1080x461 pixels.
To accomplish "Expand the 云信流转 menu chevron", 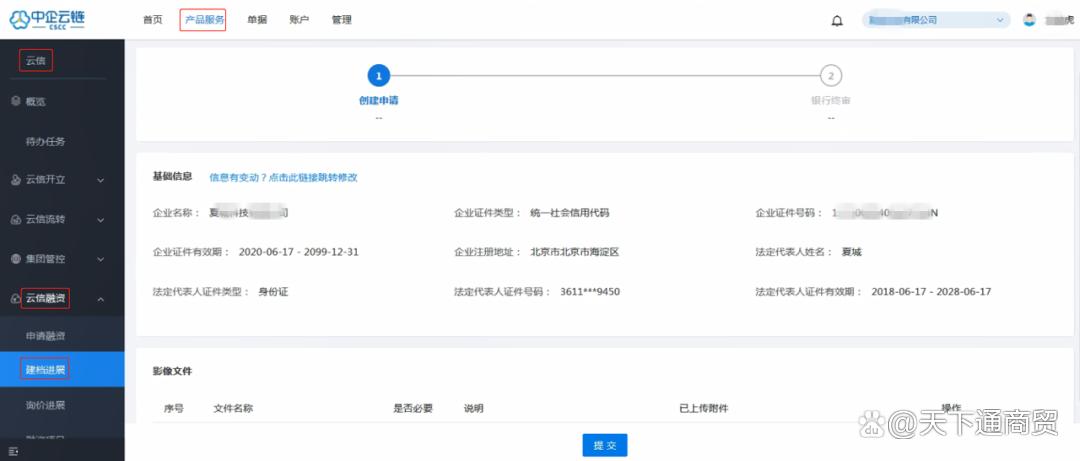I will [101, 221].
